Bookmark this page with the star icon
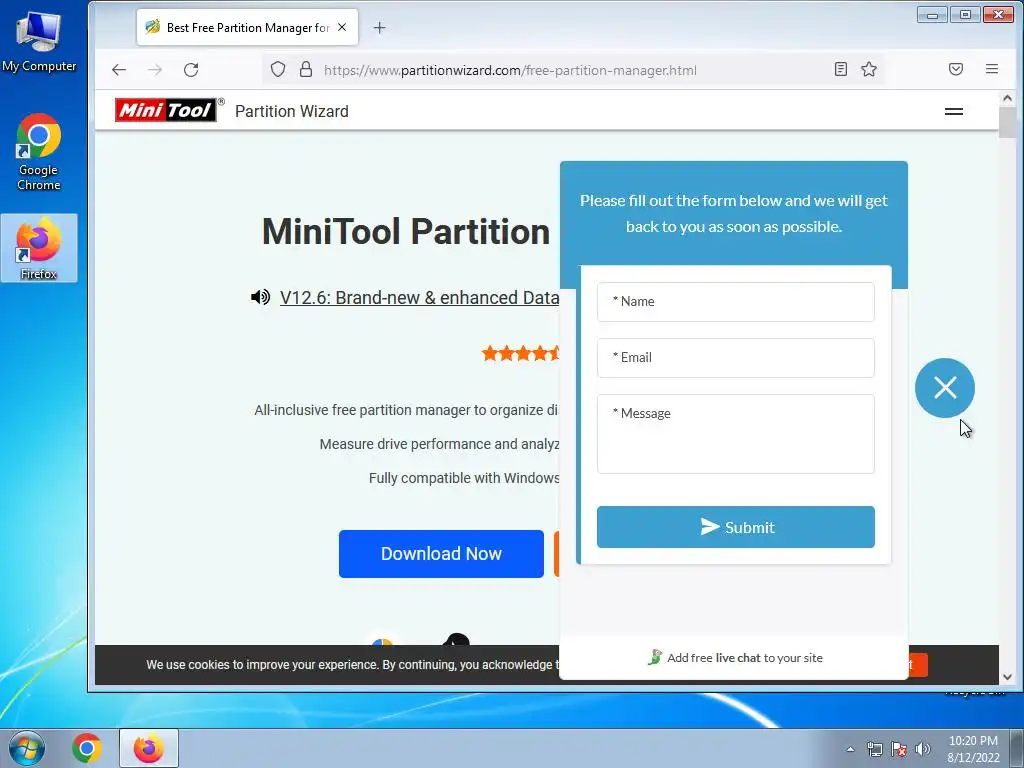The width and height of the screenshot is (1024, 768). point(869,69)
